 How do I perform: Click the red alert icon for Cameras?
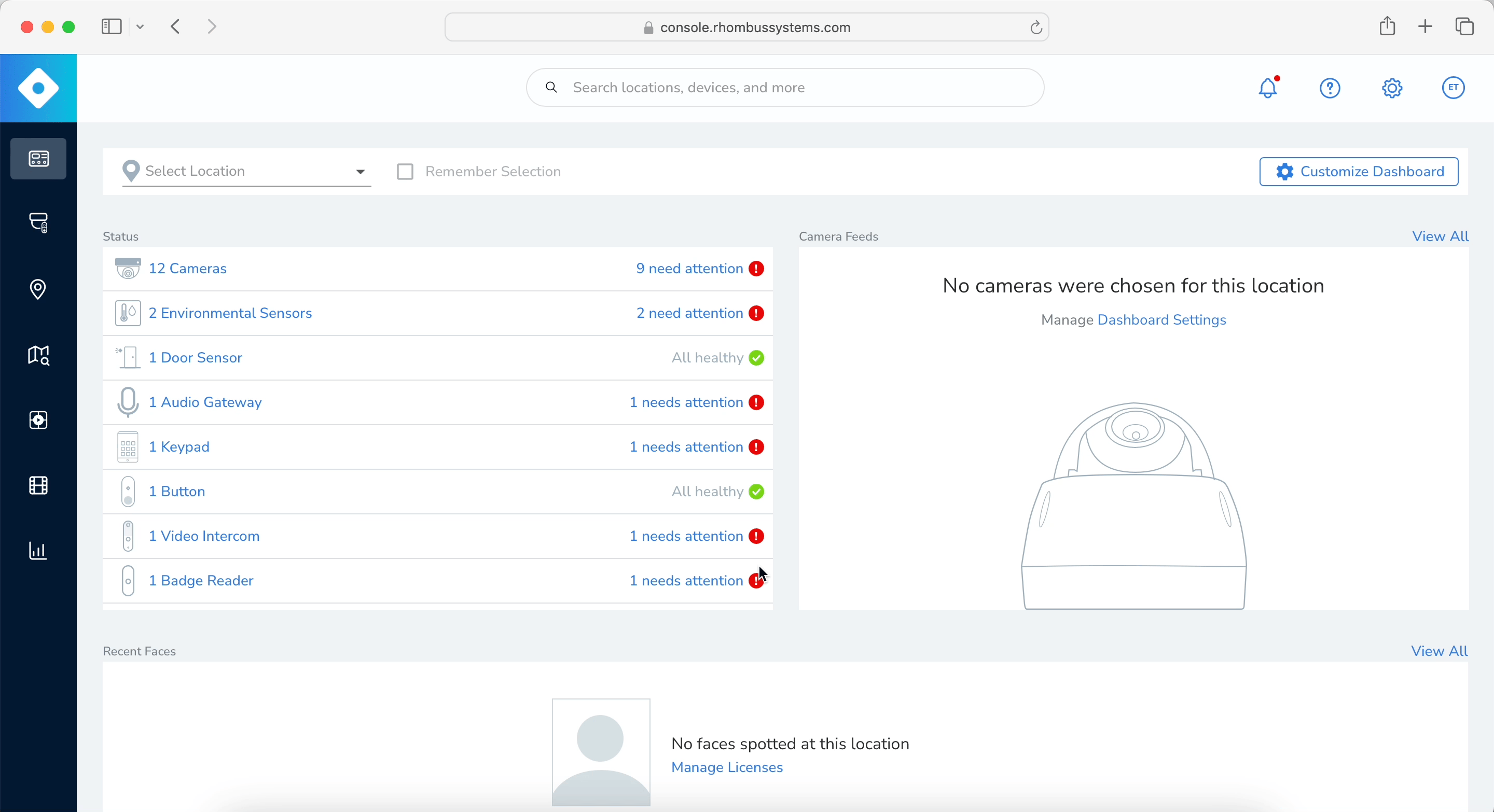(756, 269)
